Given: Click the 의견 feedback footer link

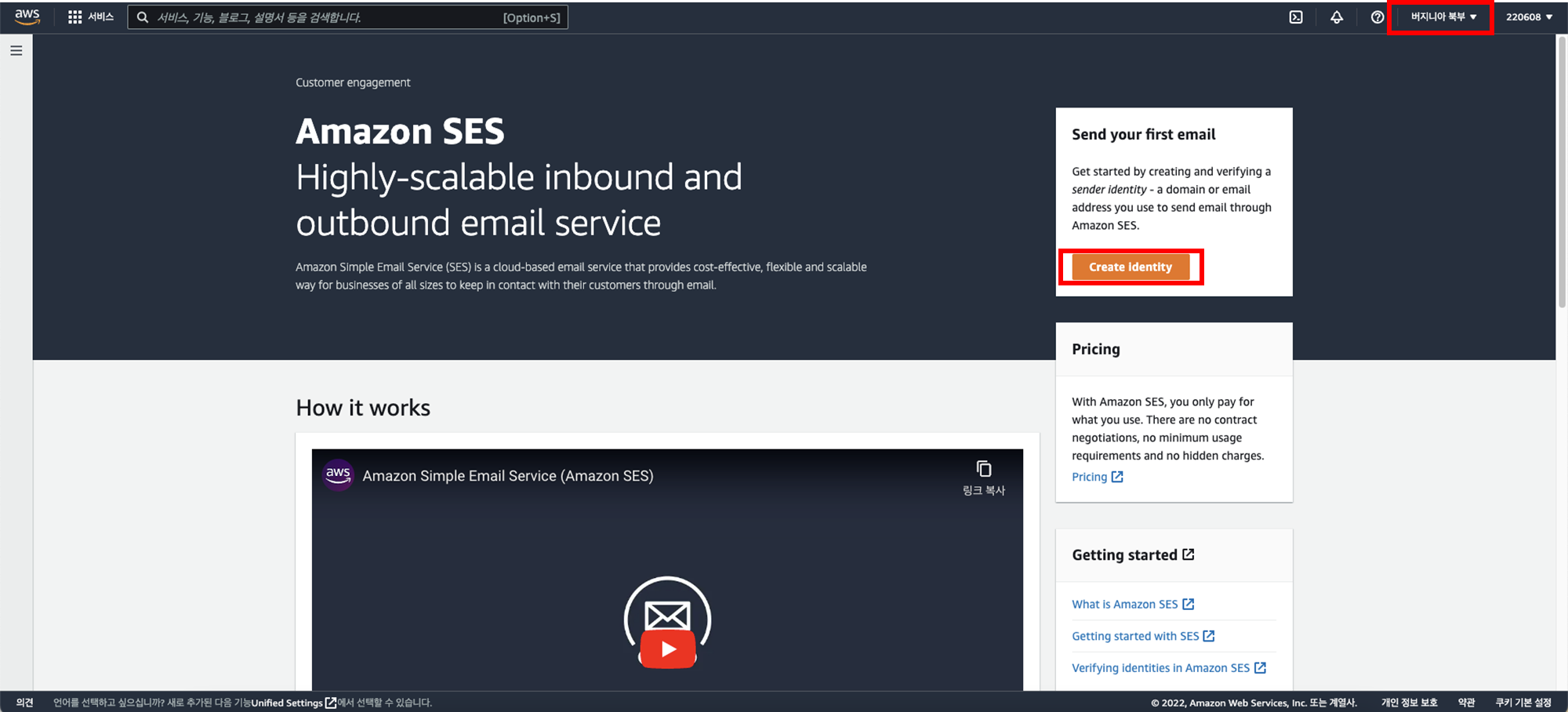Looking at the screenshot, I should [25, 703].
